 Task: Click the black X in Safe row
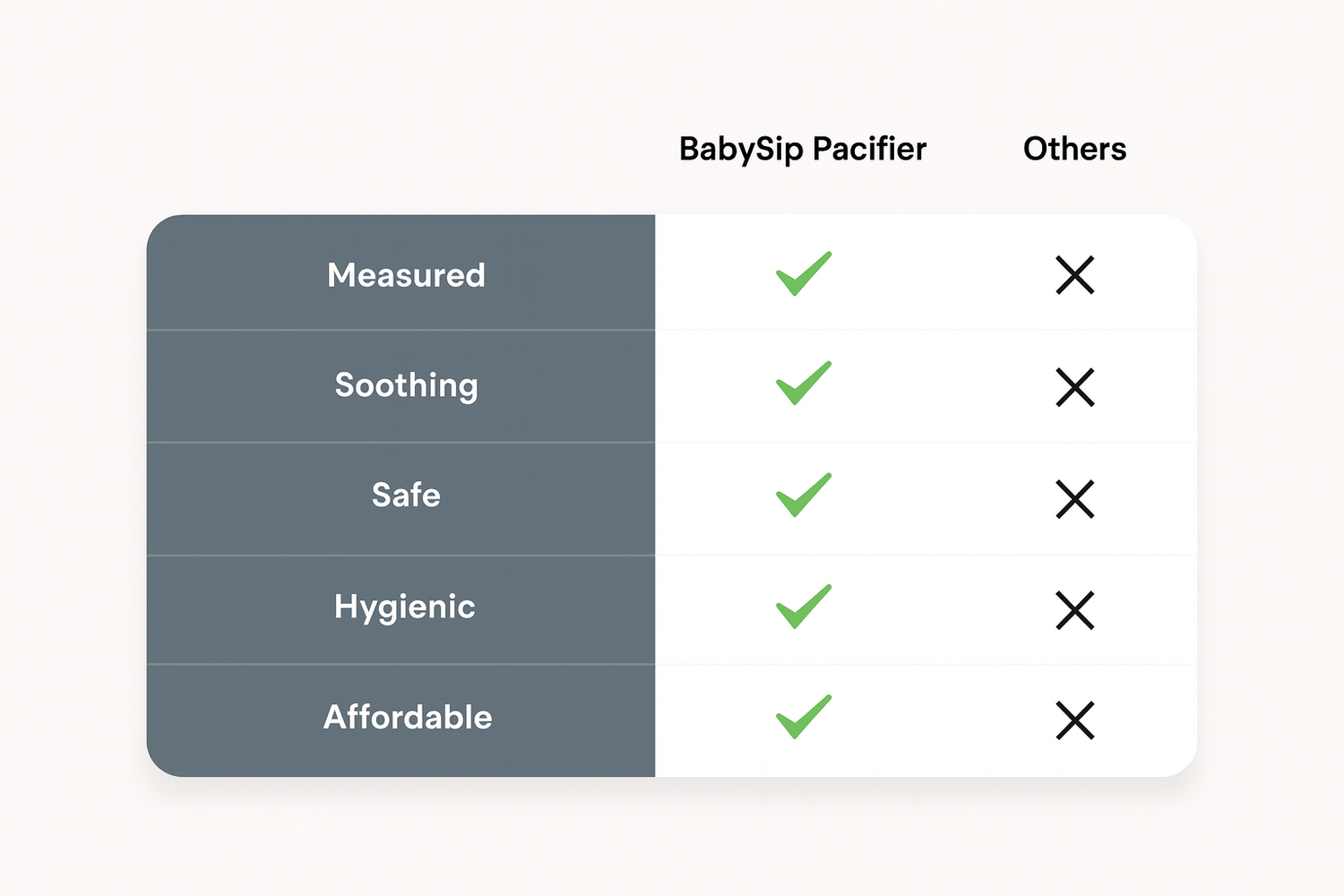(x=1074, y=499)
